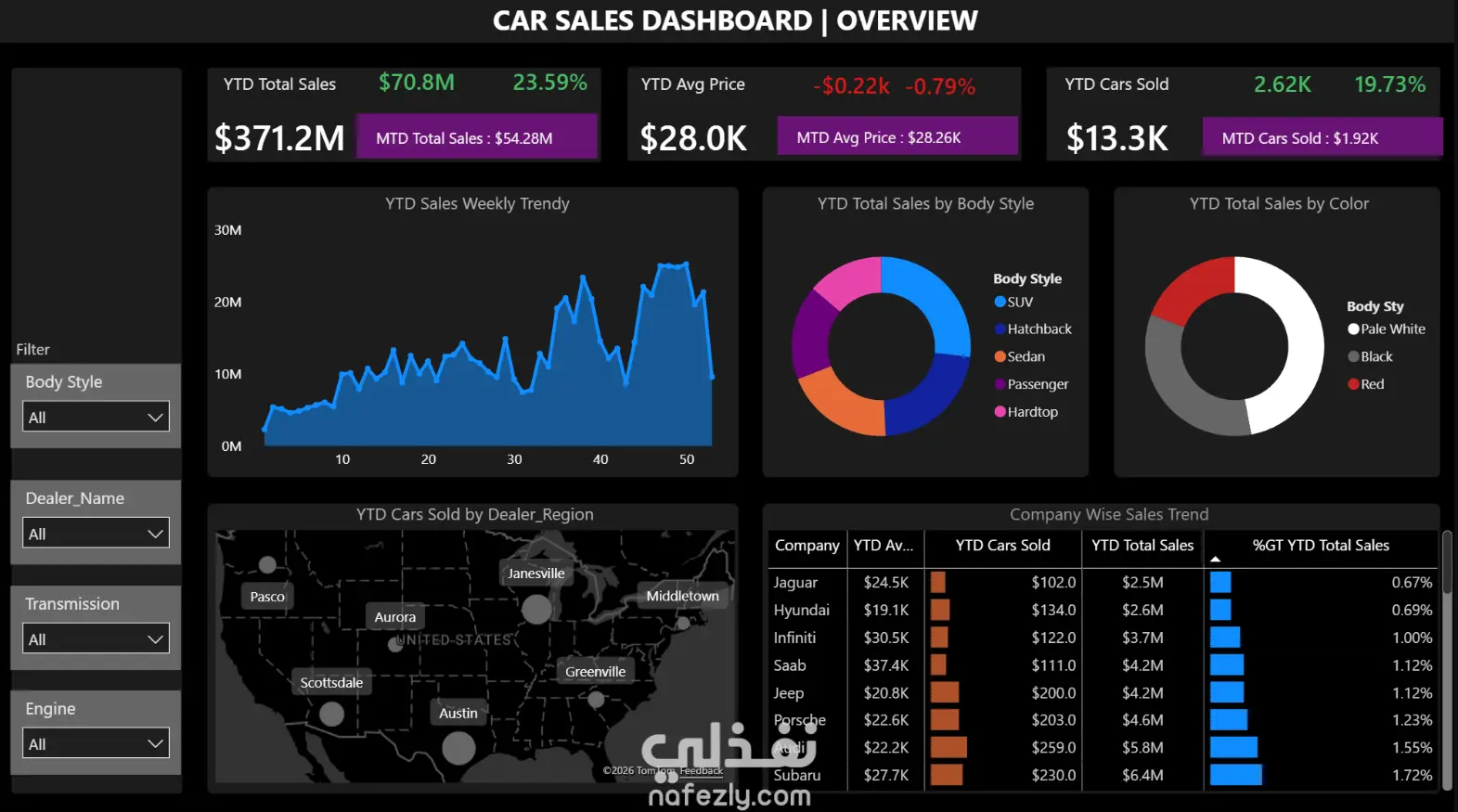Select the Middletown label on the map
The height and width of the screenshot is (812, 1458).
tap(682, 596)
